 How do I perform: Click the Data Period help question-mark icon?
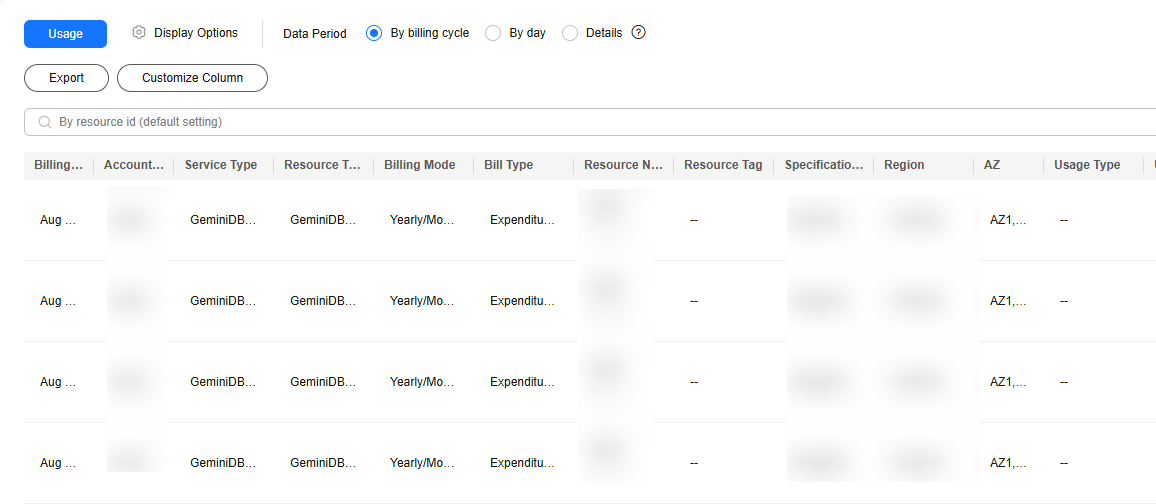point(639,33)
